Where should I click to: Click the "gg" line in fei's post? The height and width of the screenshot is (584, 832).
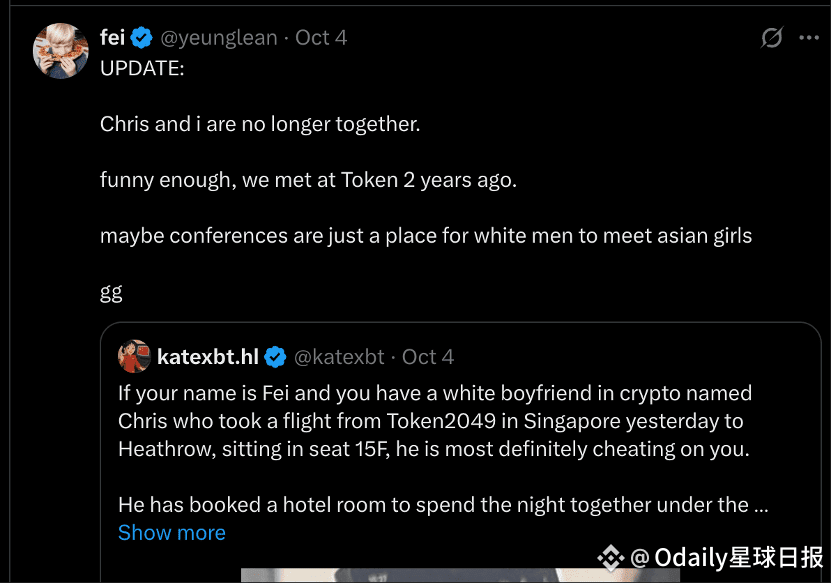pos(111,292)
